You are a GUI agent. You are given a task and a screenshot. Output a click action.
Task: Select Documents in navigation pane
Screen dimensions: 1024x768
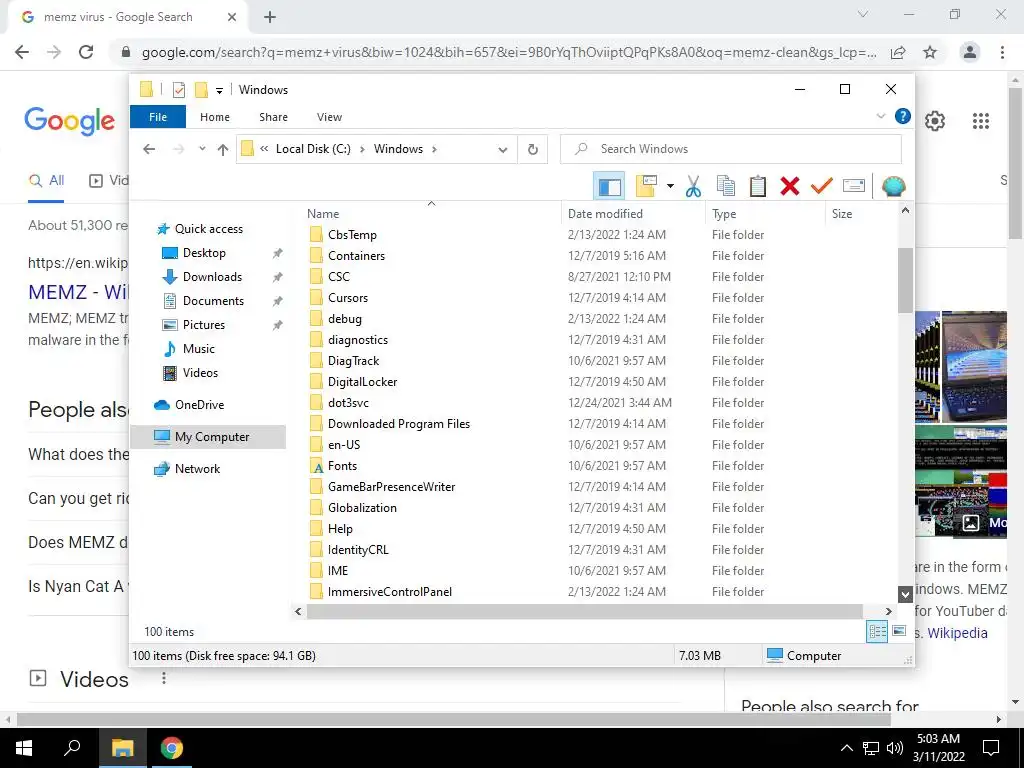tap(213, 301)
